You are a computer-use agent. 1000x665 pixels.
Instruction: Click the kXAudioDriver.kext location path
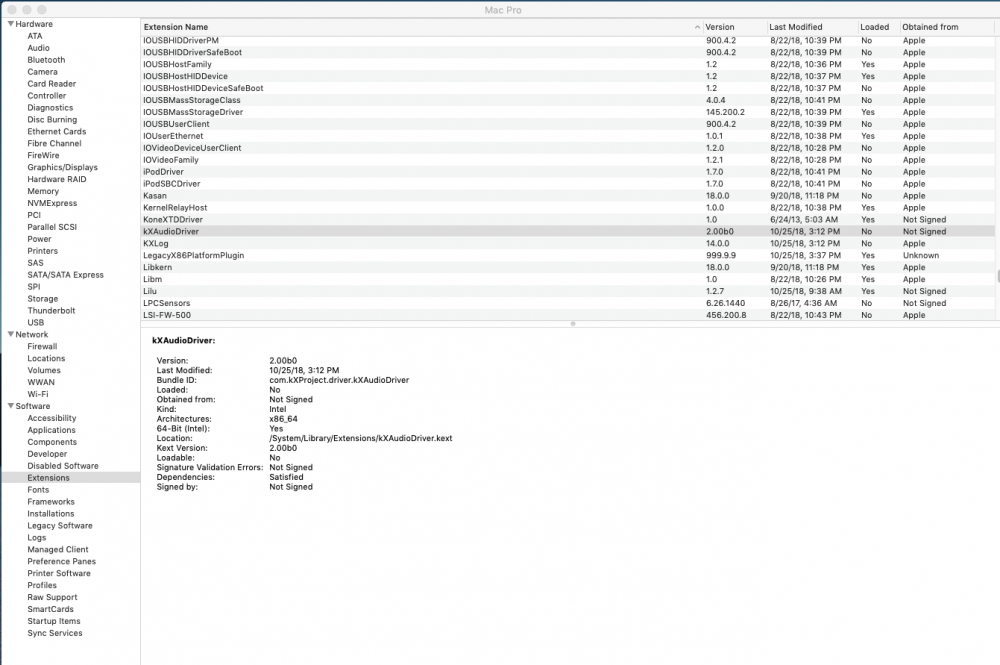click(x=360, y=438)
